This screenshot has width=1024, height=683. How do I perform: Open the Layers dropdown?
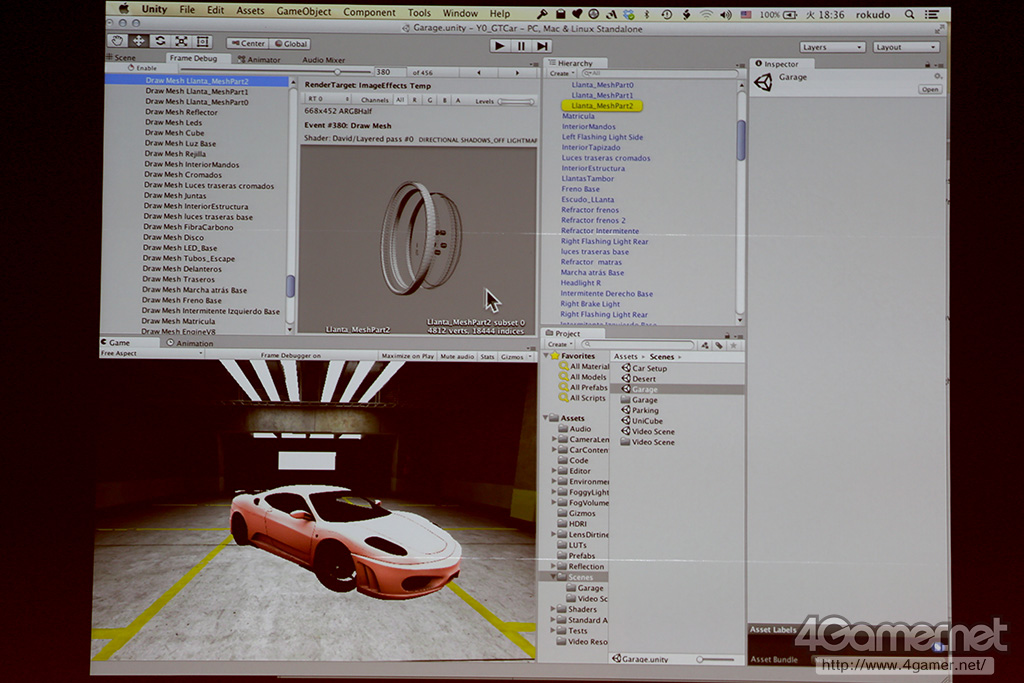pyautogui.click(x=832, y=47)
